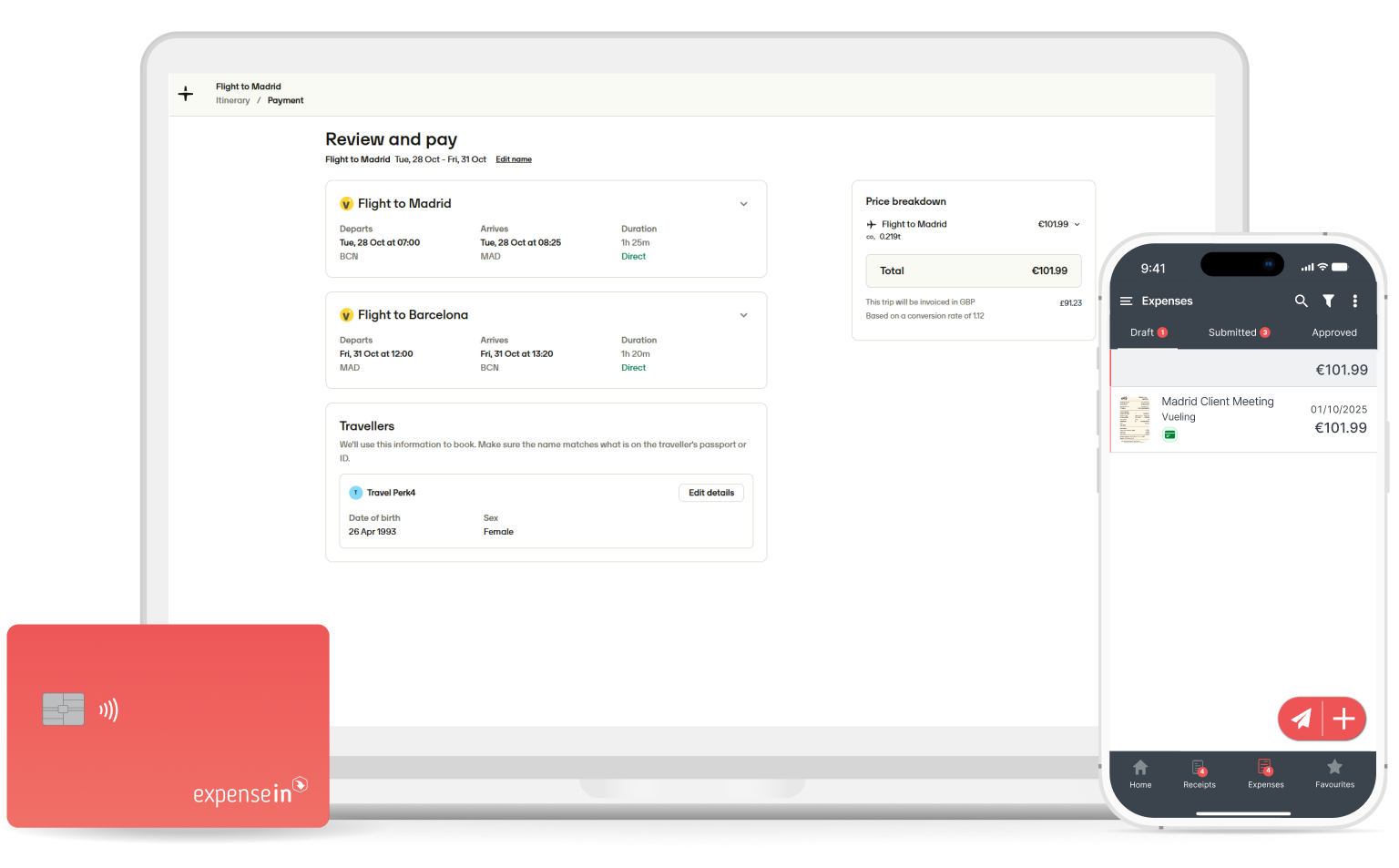Open the hamburger menu in the phone app
Image resolution: width=1399 pixels, height=868 pixels.
click(1127, 301)
